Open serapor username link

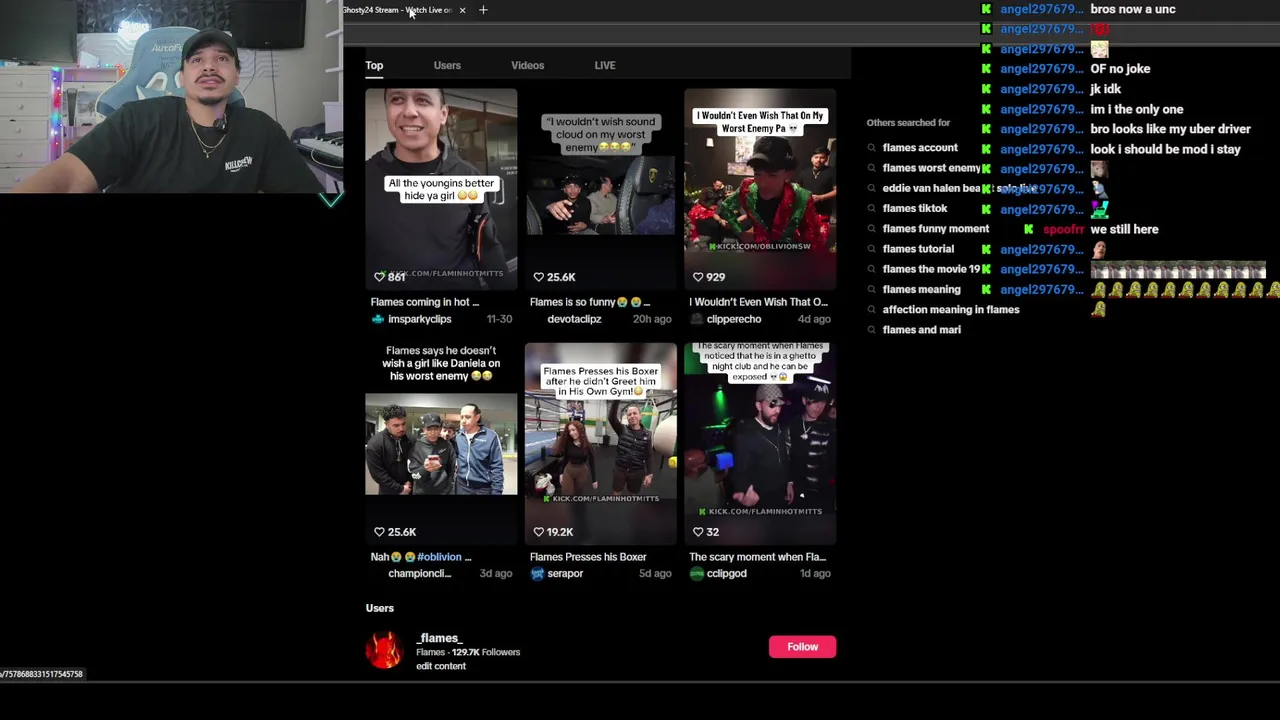click(565, 574)
